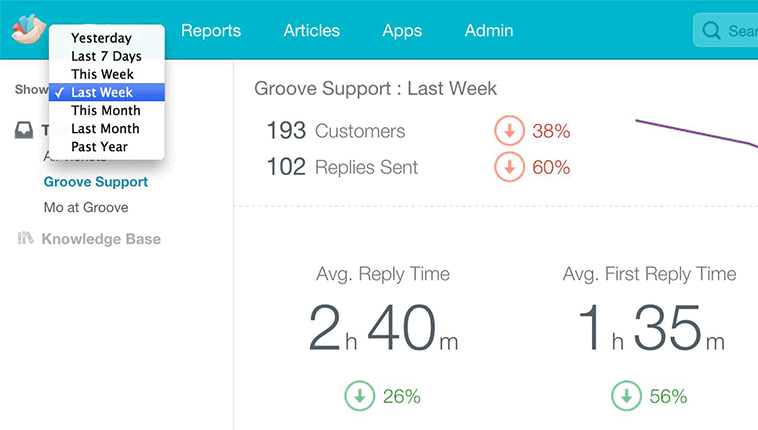
Task: Click the search magnifier icon
Action: [x=712, y=31]
